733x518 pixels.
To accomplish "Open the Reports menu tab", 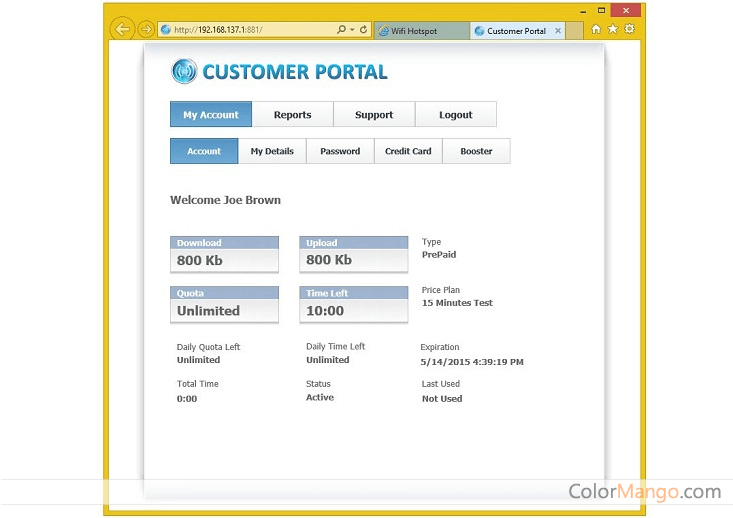I will [x=293, y=115].
